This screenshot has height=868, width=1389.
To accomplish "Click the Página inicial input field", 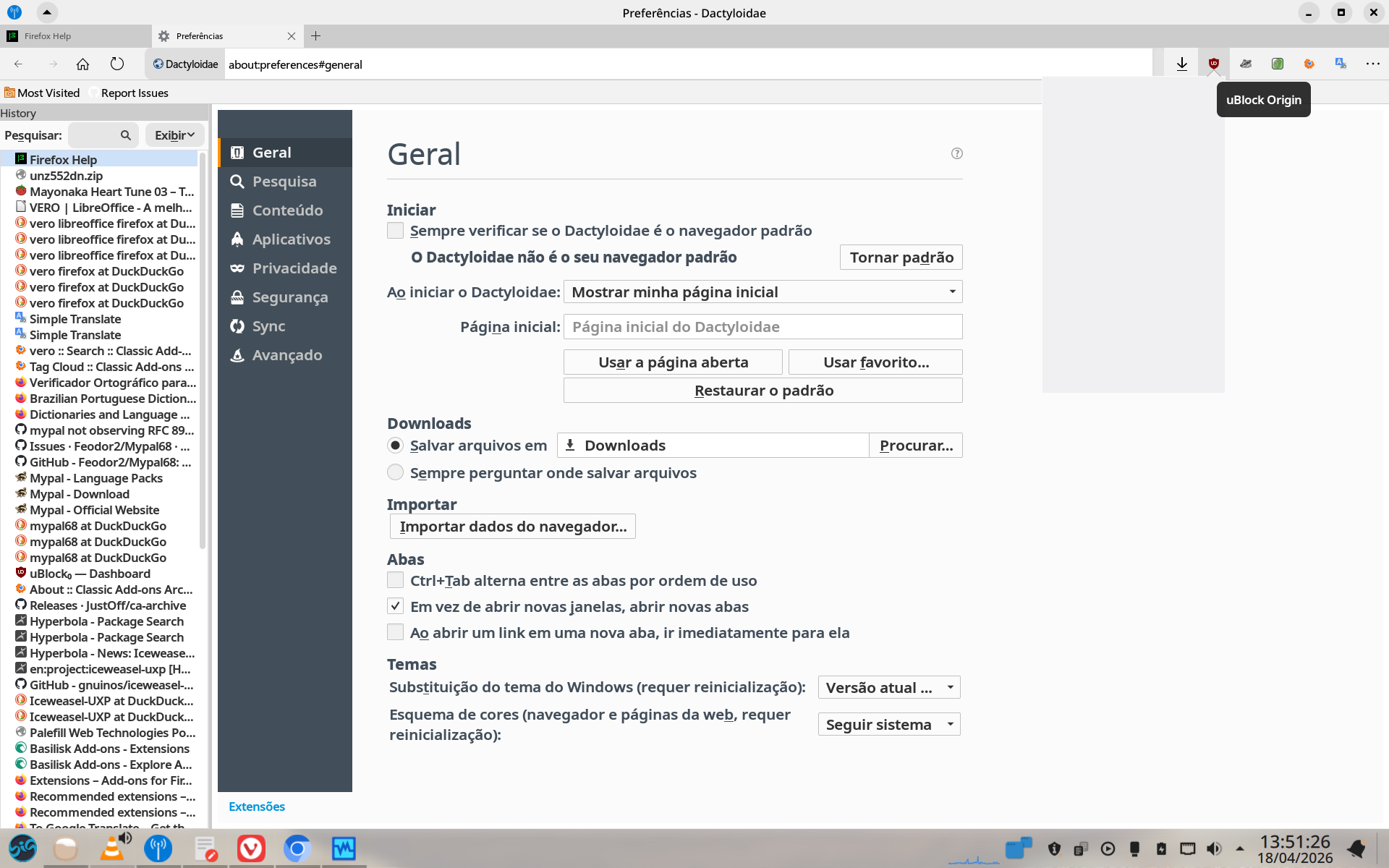I will [763, 327].
